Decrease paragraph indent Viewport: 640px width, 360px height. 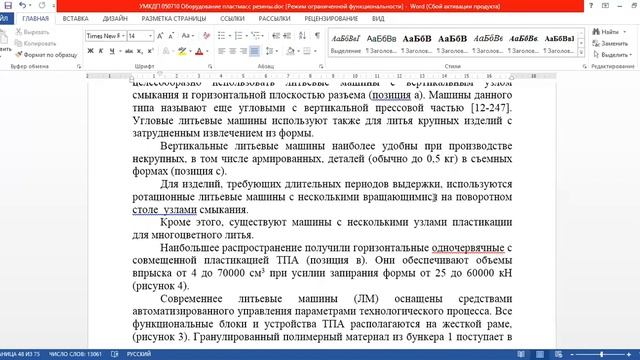(276, 36)
